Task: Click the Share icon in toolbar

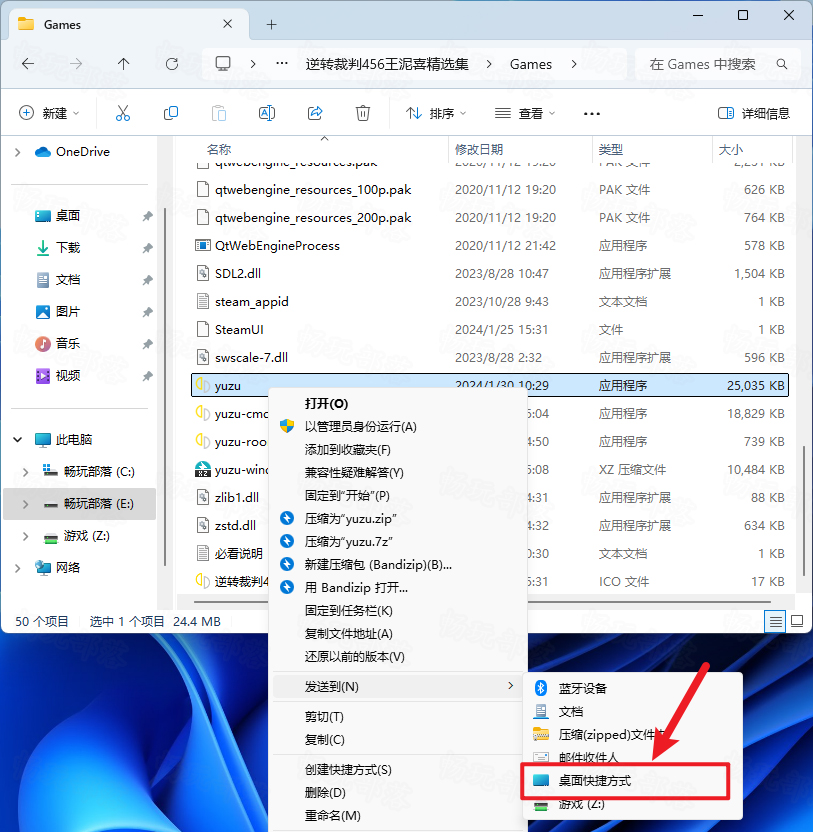Action: pos(315,113)
